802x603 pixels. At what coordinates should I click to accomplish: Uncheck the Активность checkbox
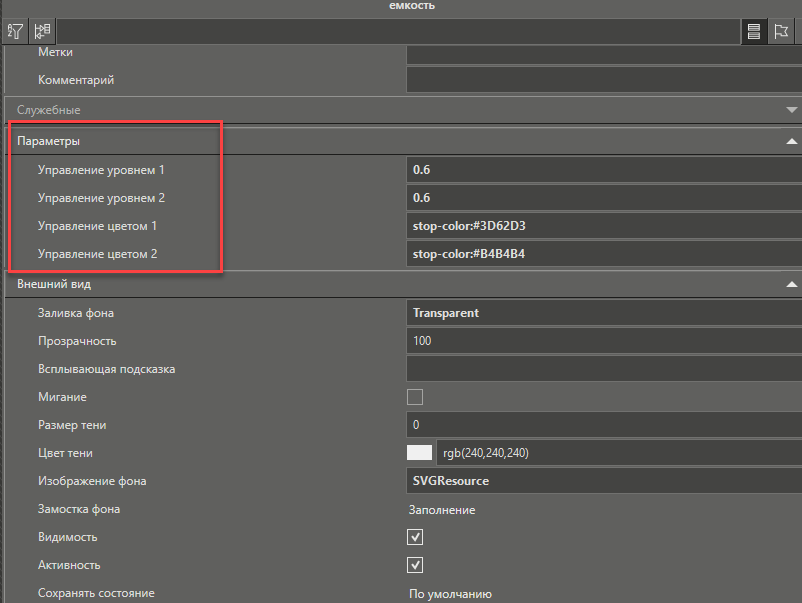pos(415,565)
